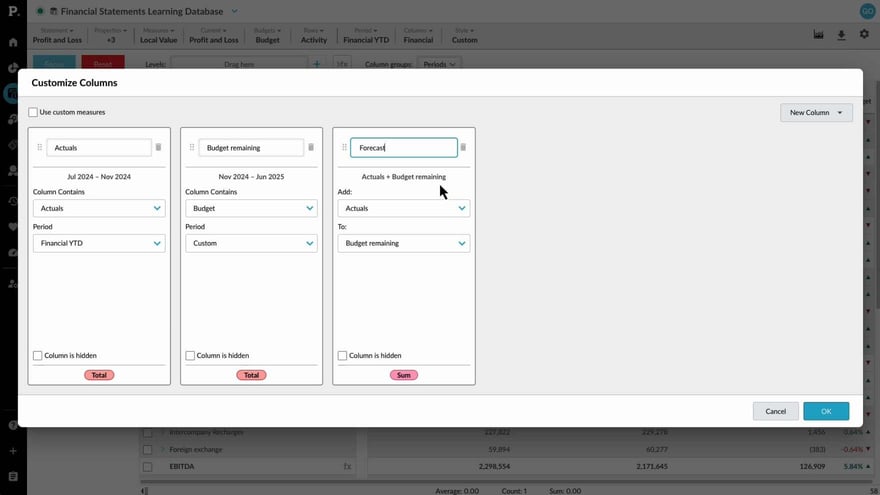Check the Foreign exchange row checkbox
880x495 pixels.
coord(148,450)
